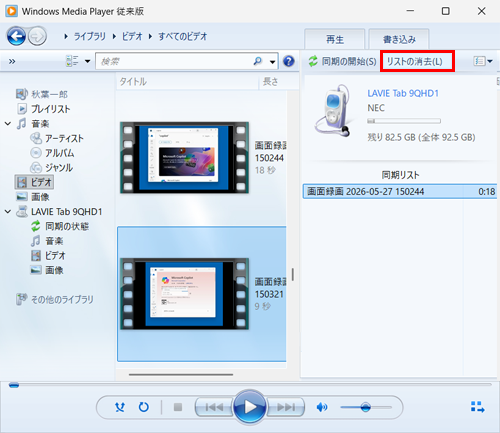Select ジャンル in navigation pane
Viewport: 500px width, 433px height.
coord(52,168)
